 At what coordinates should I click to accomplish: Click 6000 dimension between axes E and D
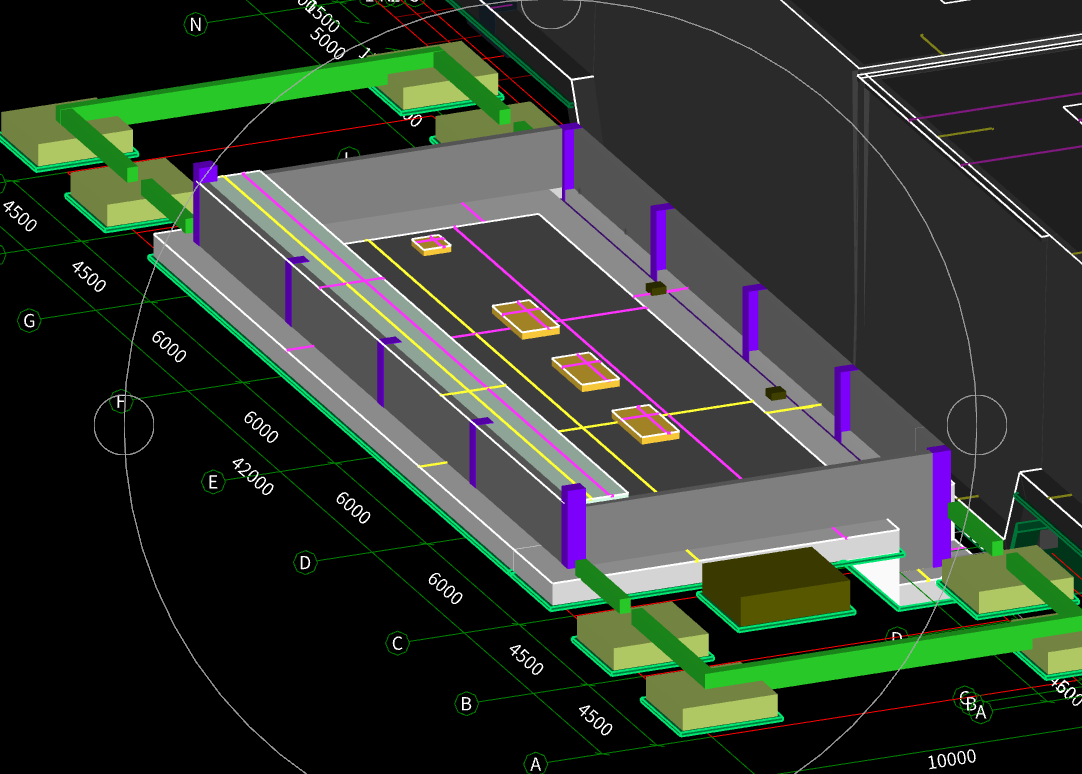pos(353,508)
